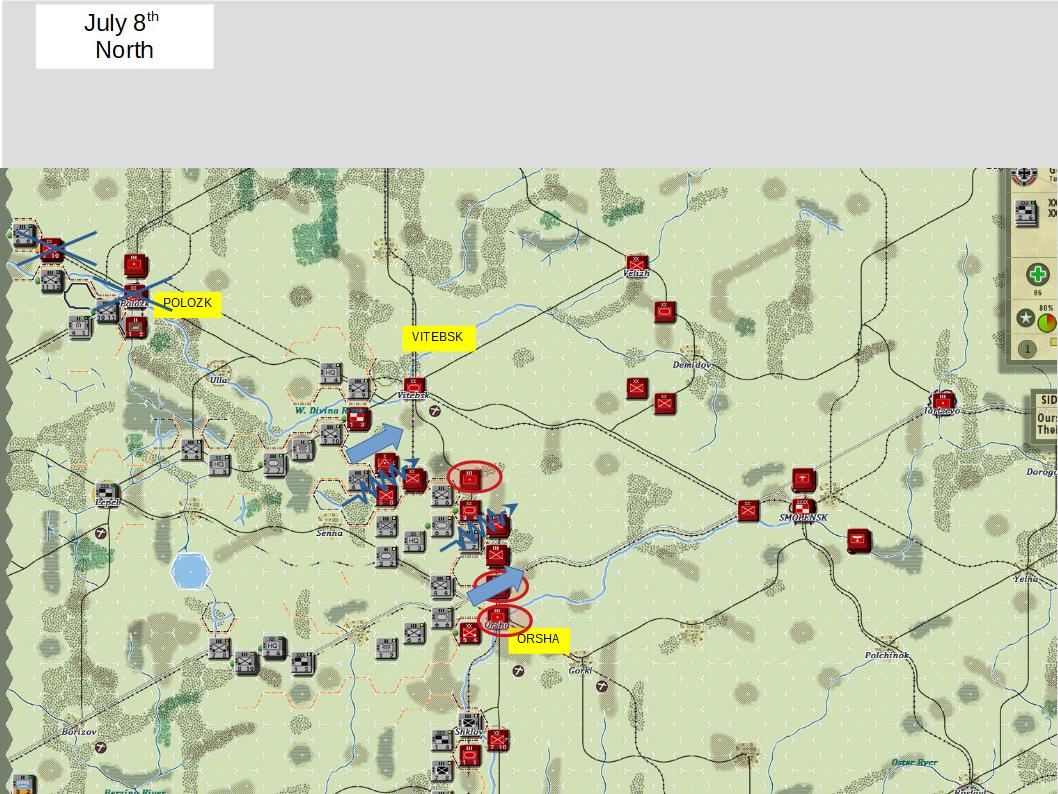1058x794 pixels.
Task: Click the pickaxe icon southeast of Gorki
Action: 602,686
